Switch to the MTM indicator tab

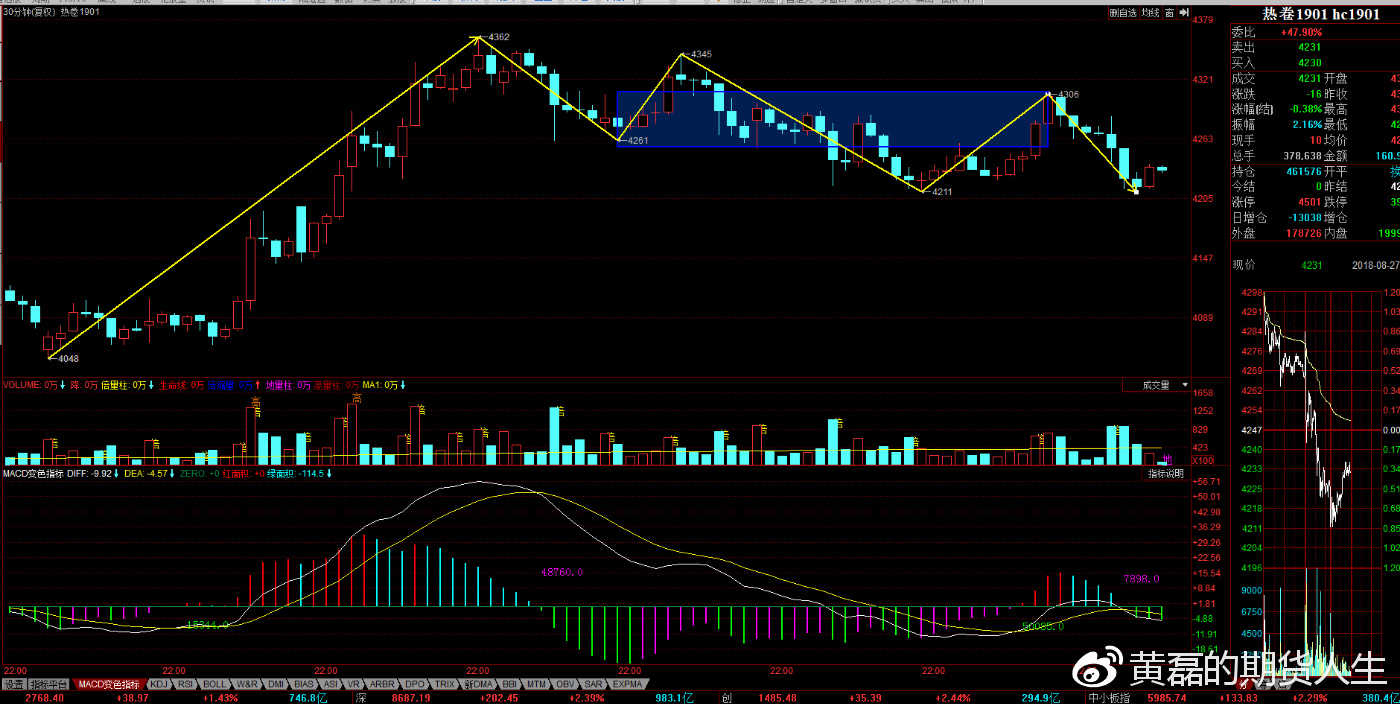click(x=538, y=685)
